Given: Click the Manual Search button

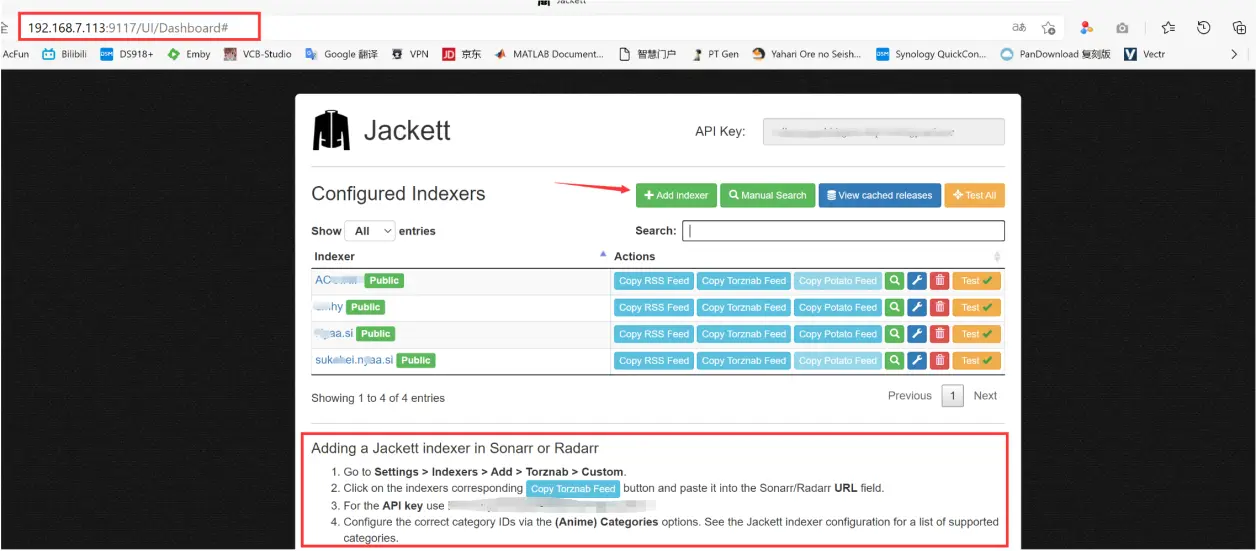Looking at the screenshot, I should coord(767,195).
